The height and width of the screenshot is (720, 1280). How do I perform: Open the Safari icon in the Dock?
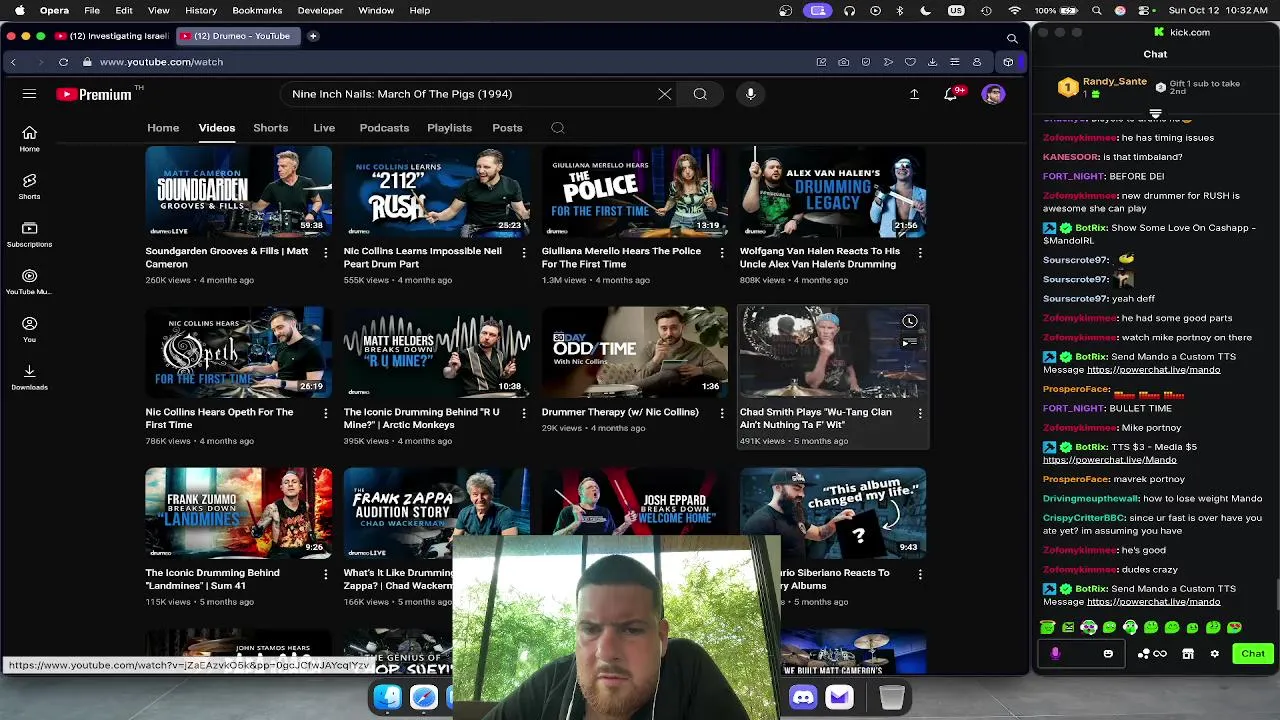point(424,697)
